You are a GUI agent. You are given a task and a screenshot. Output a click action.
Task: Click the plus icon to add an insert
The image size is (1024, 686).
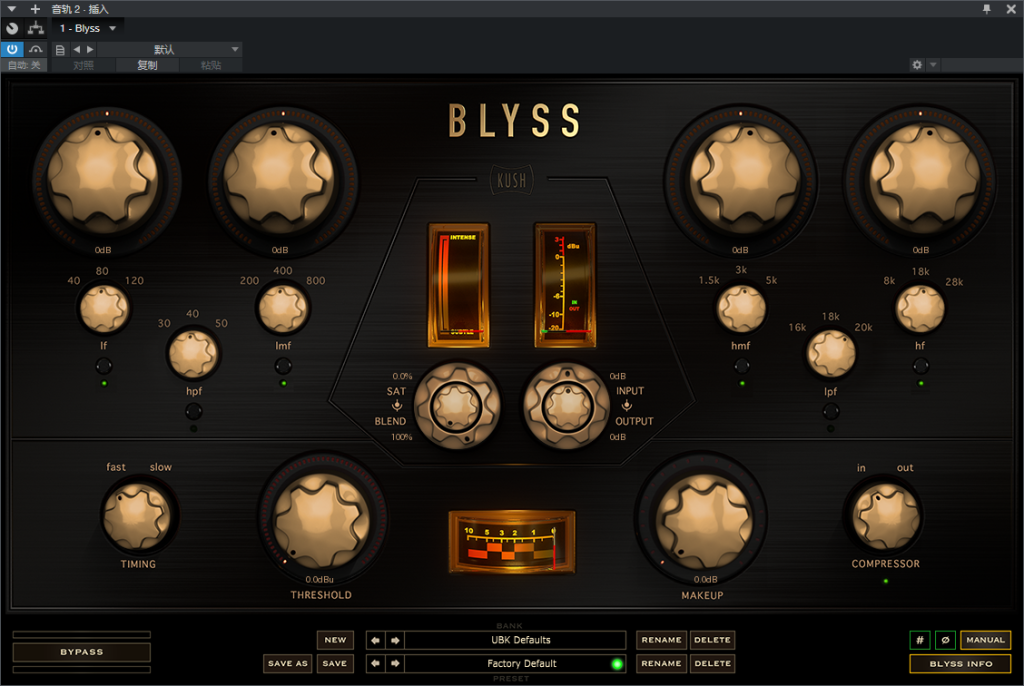(35, 9)
